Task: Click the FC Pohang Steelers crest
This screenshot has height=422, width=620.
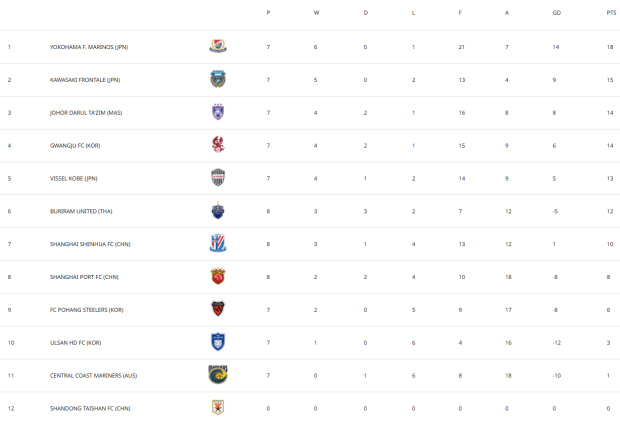Action: [x=218, y=309]
